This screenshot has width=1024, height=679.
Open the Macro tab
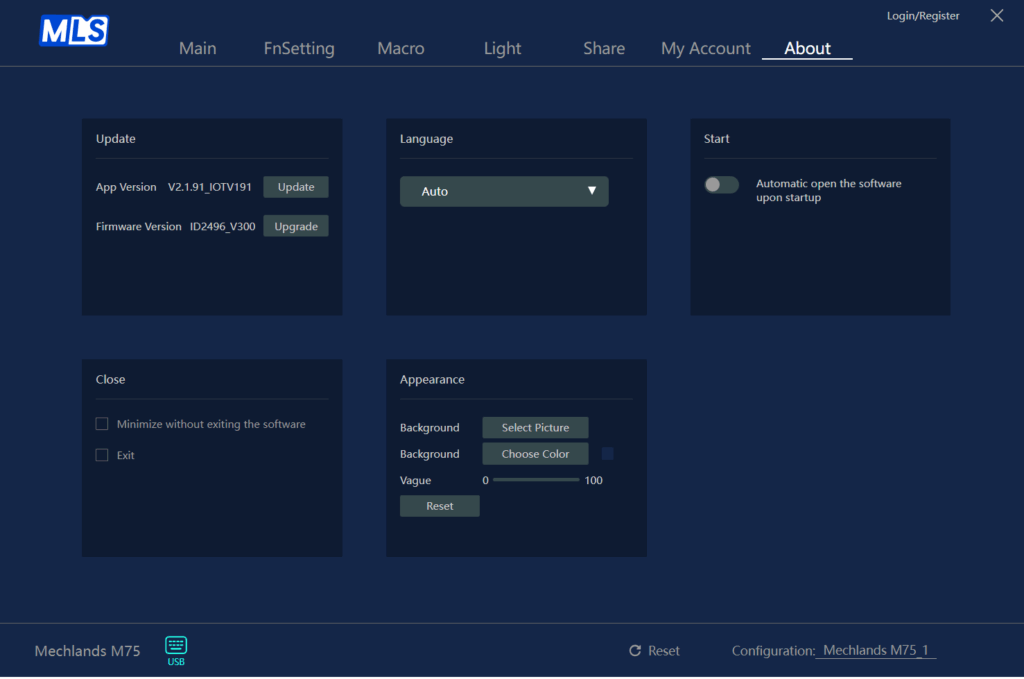pos(401,48)
